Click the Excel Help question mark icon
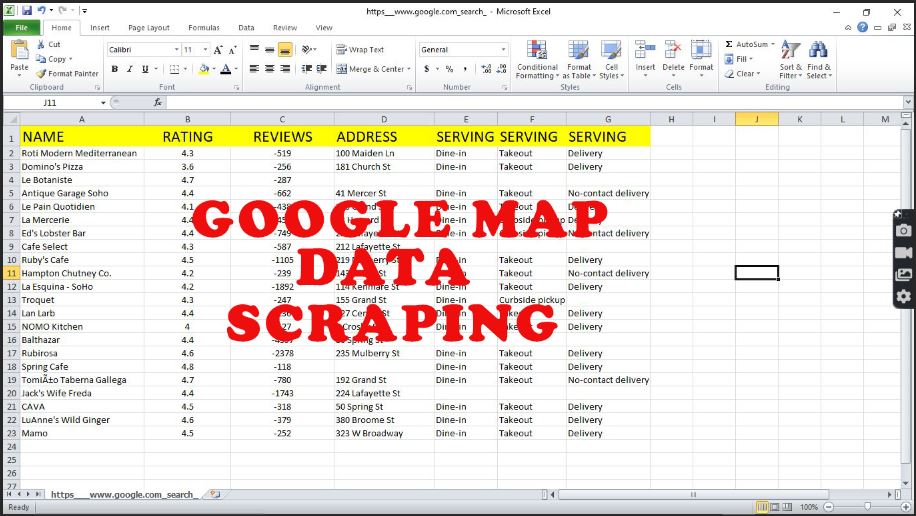 click(x=862, y=27)
